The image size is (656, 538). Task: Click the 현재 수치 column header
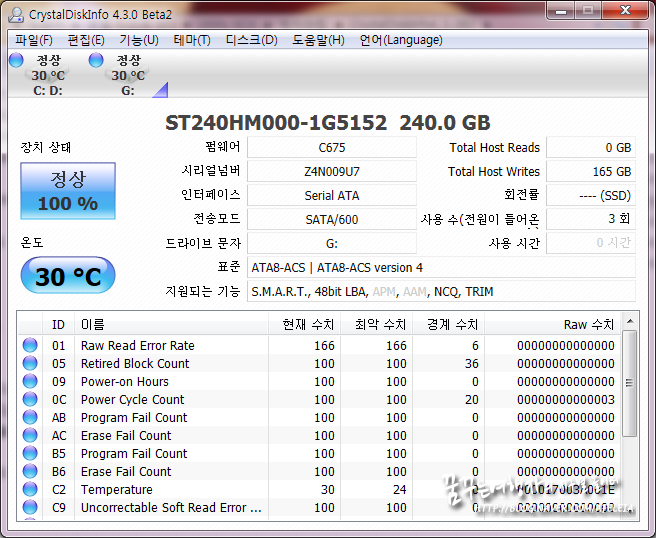click(304, 324)
